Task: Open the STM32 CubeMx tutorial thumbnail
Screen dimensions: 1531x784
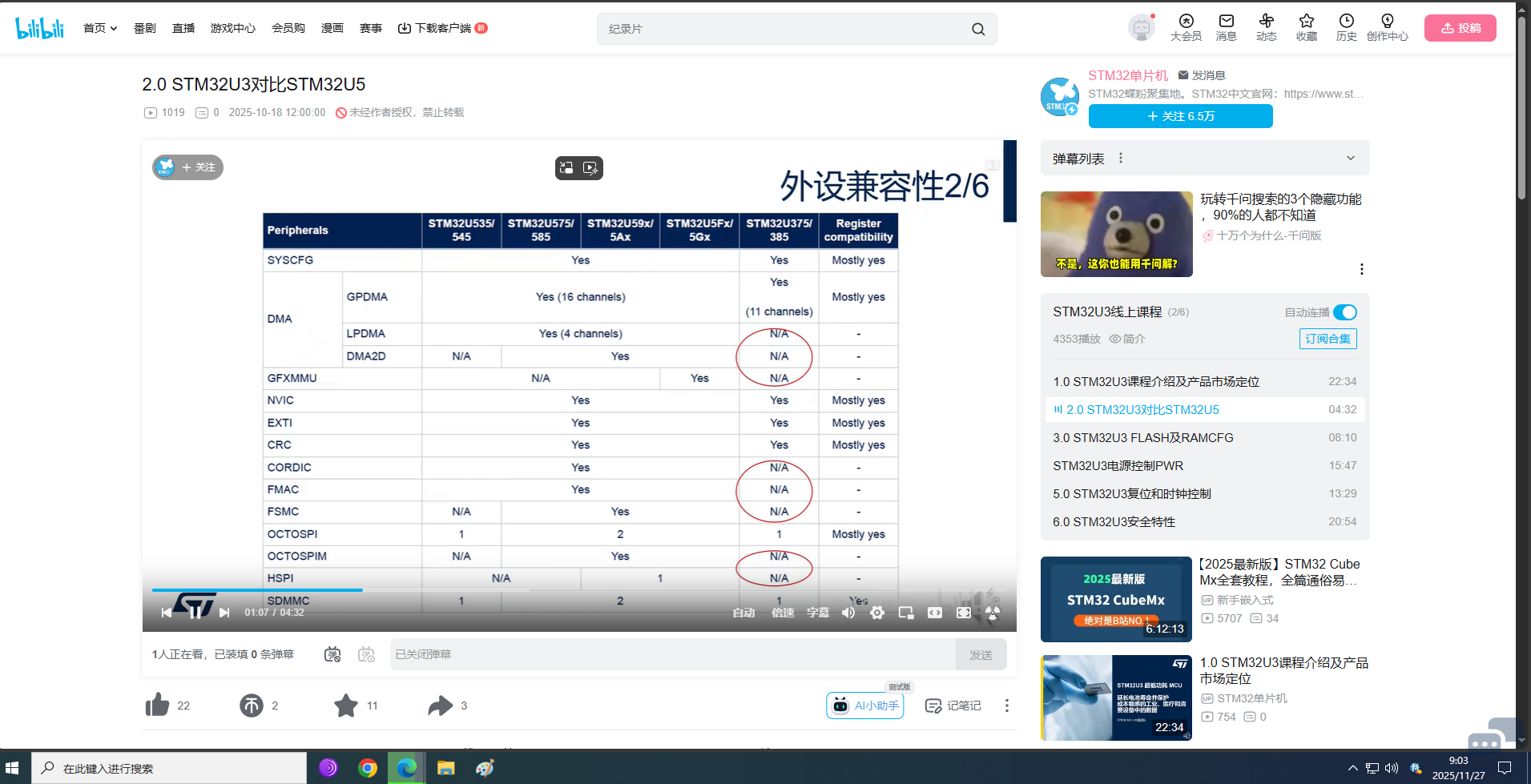Action: pos(1116,599)
